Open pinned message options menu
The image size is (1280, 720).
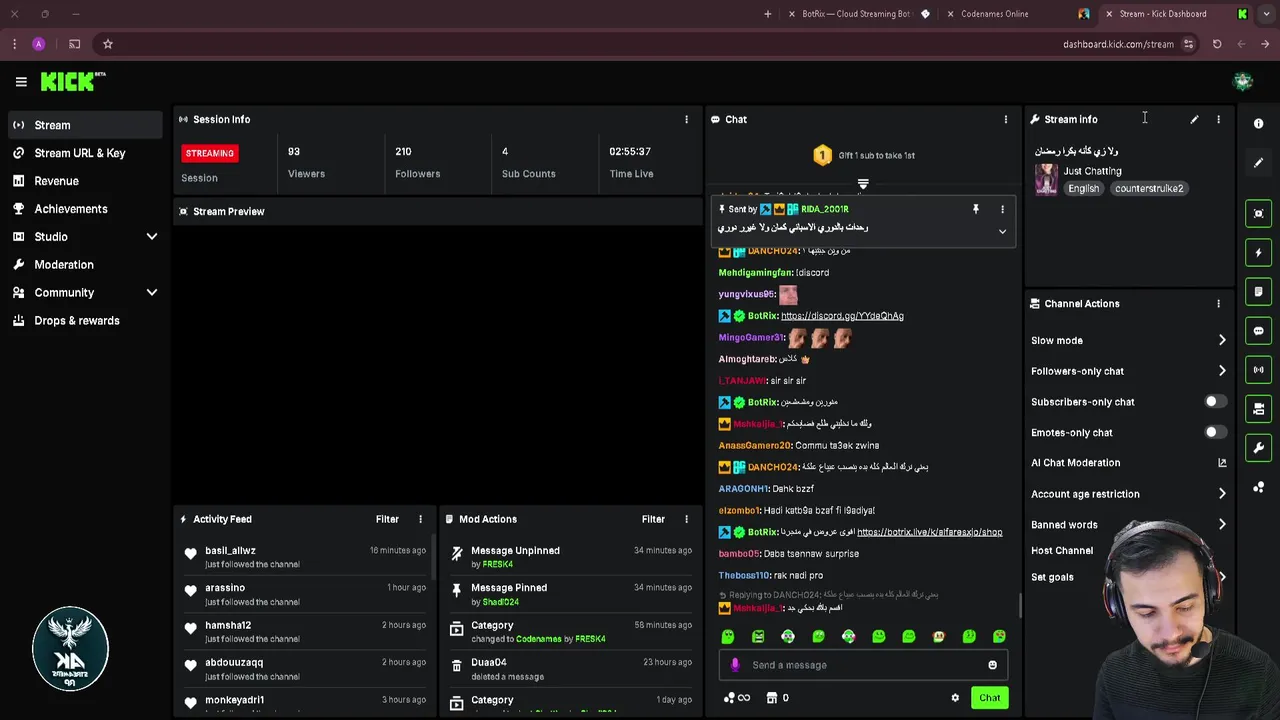coord(1002,209)
